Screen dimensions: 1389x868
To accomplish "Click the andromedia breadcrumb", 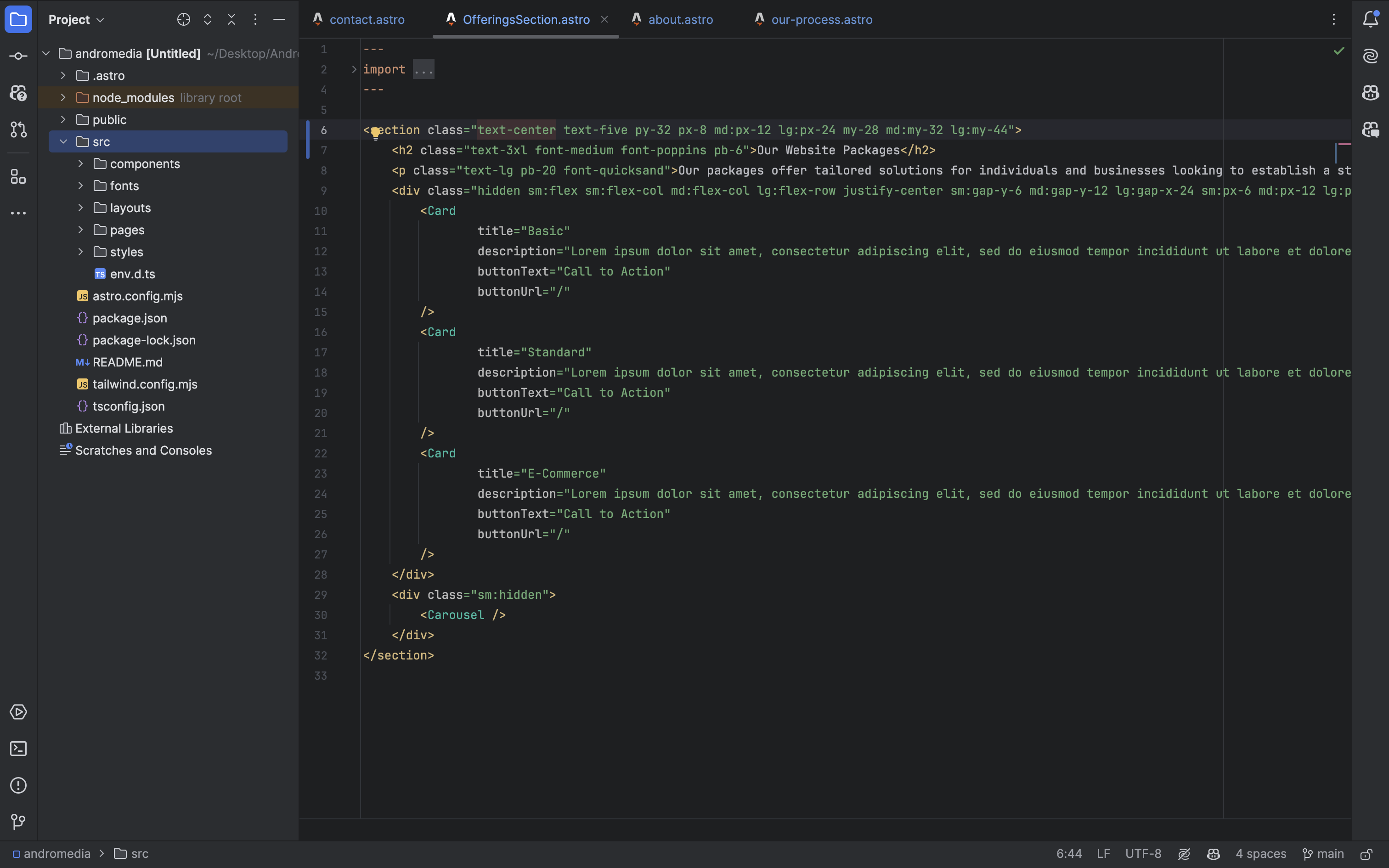I will tap(51, 854).
